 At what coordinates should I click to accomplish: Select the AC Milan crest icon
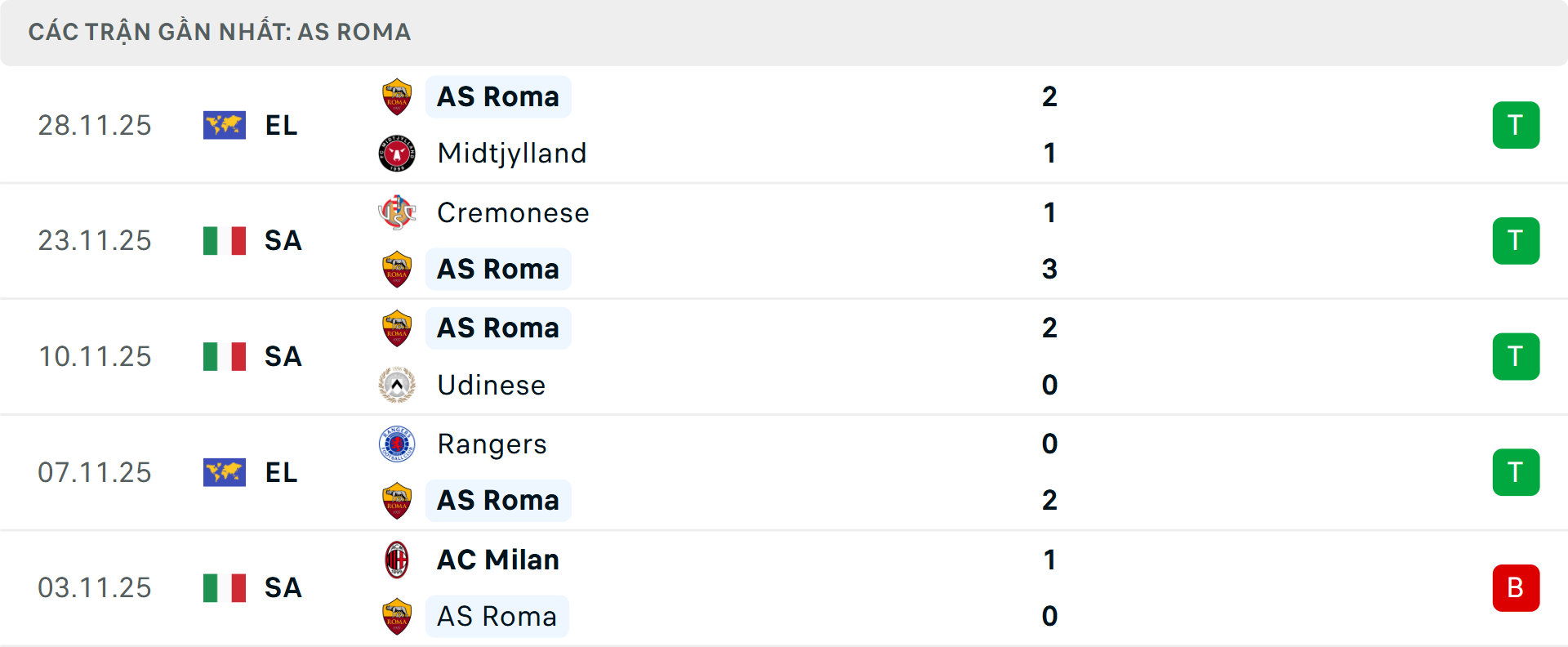397,560
